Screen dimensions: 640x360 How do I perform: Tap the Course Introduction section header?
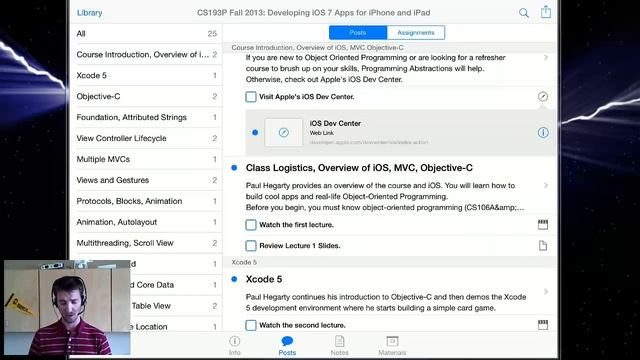pos(390,47)
